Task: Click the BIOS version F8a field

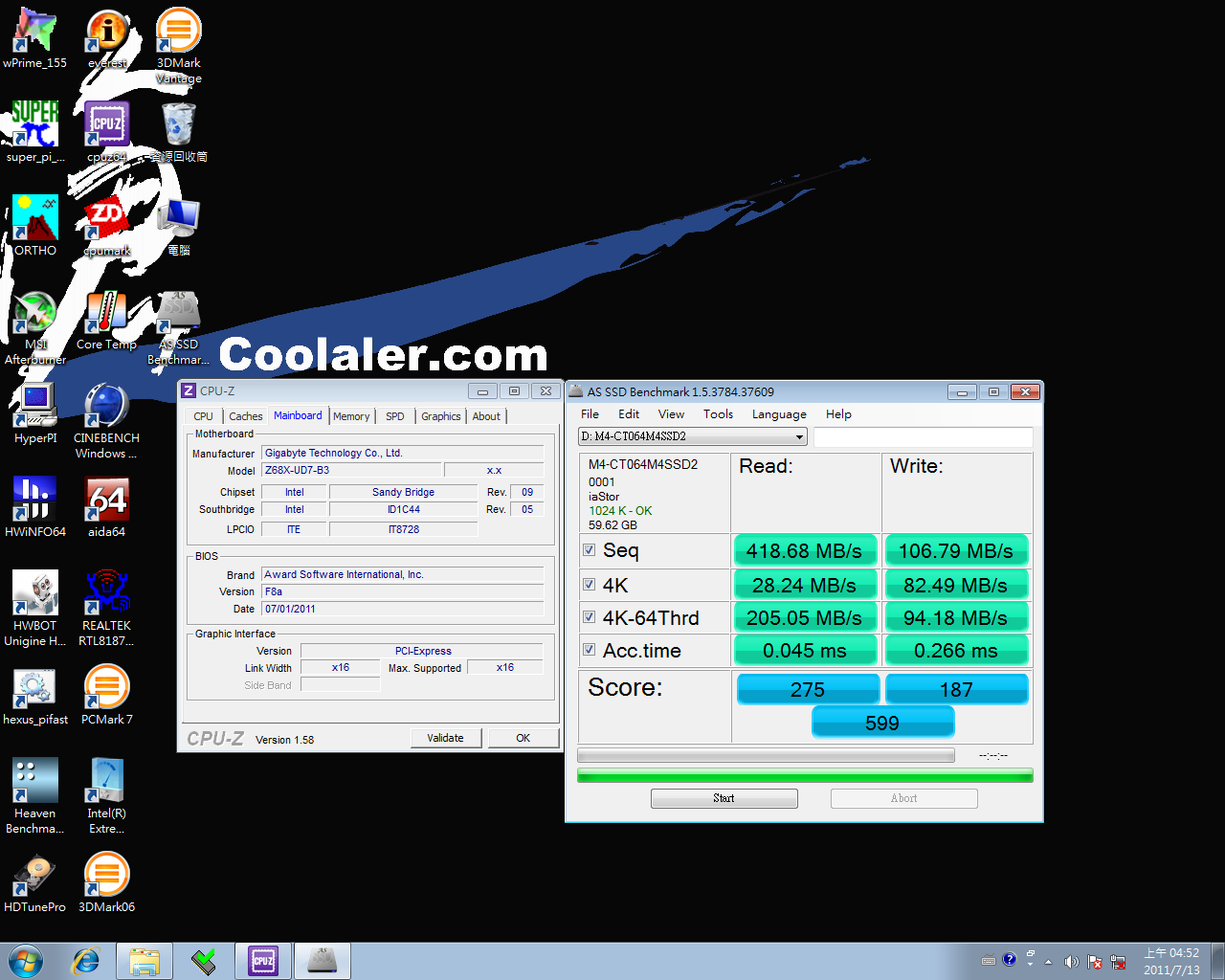Action: tap(403, 591)
